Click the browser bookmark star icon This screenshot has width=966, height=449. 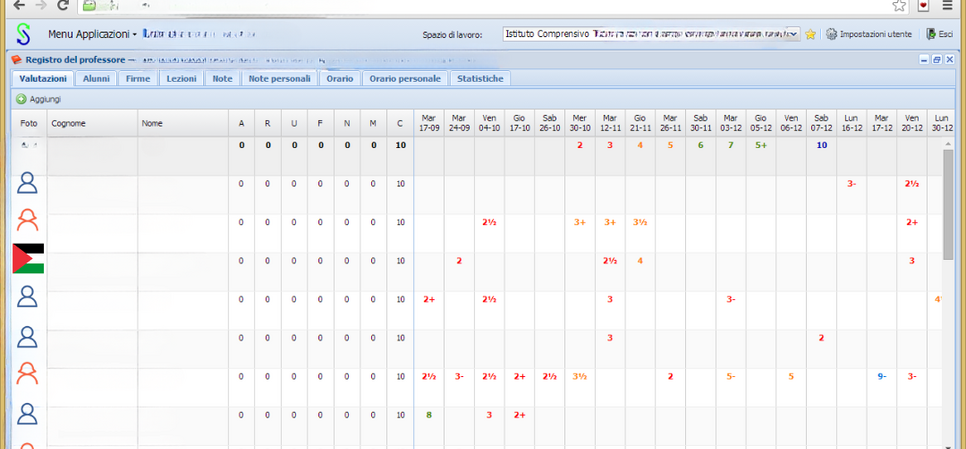899,5
